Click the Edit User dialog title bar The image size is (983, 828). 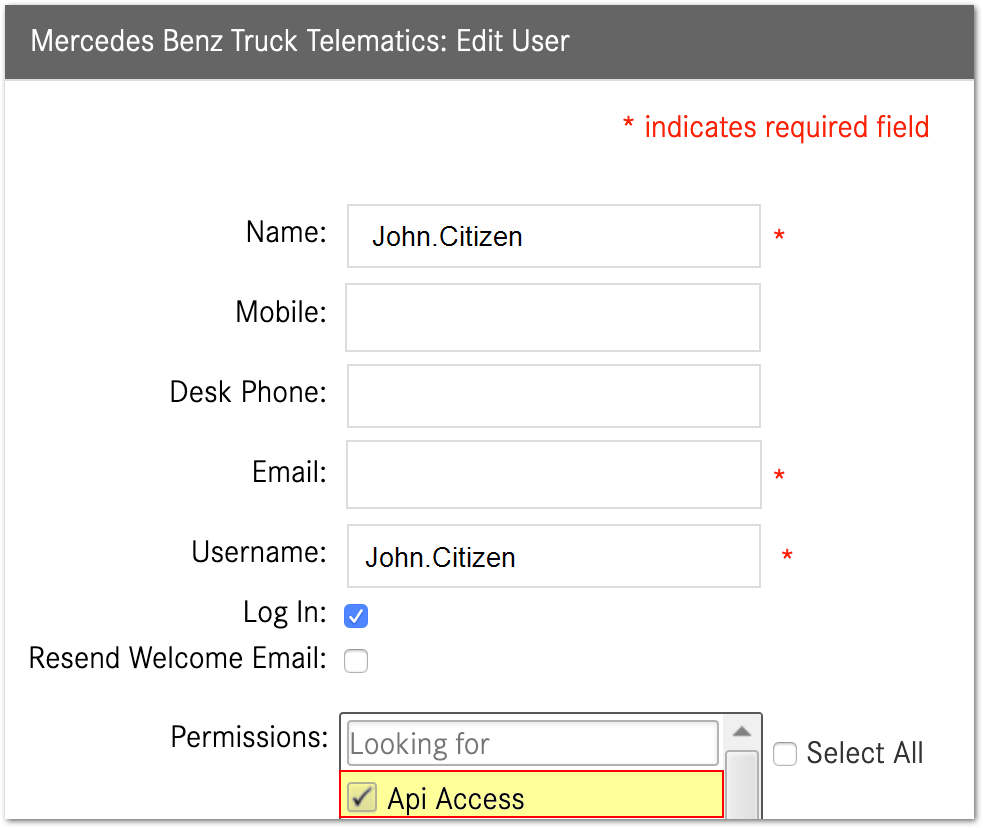point(489,42)
